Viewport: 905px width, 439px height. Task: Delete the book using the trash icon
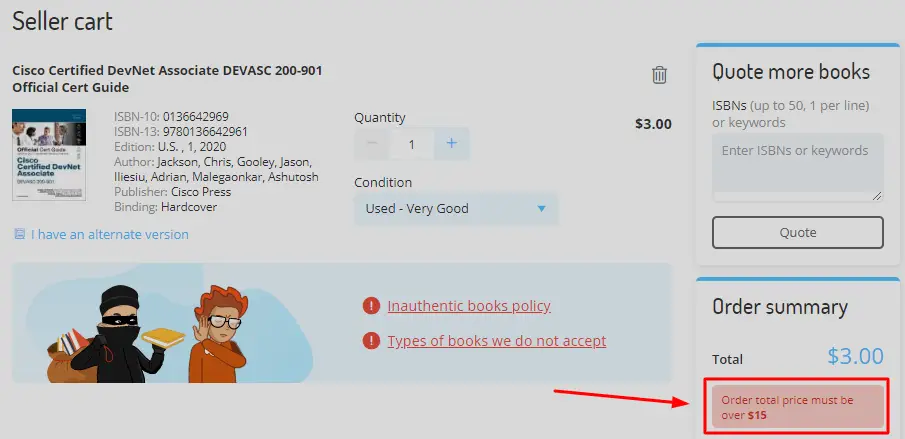tap(659, 75)
